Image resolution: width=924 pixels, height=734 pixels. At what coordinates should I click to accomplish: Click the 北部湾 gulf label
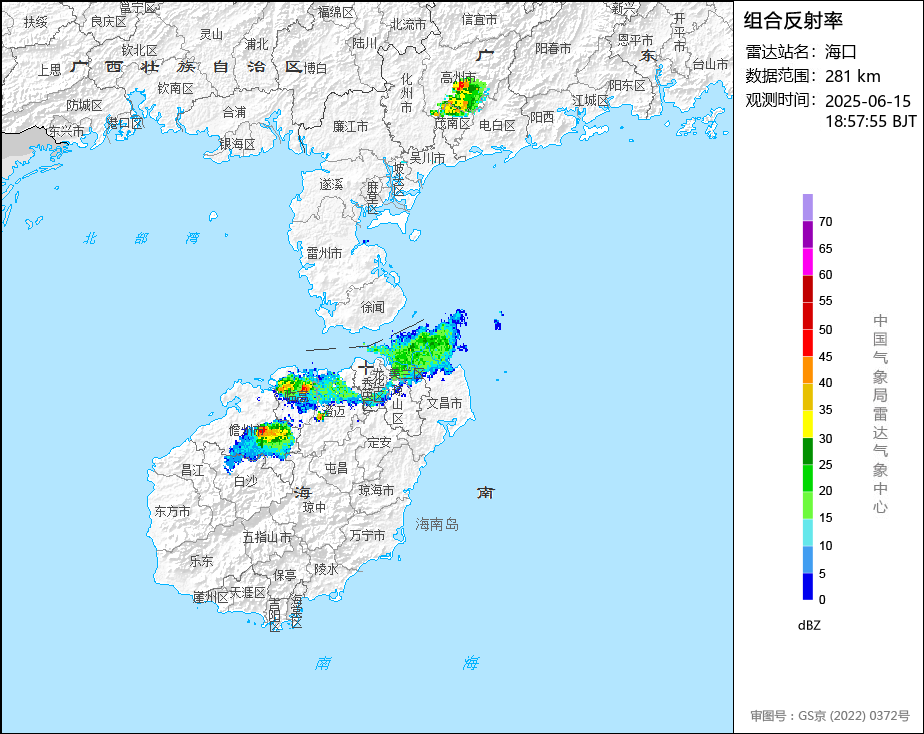coord(141,239)
